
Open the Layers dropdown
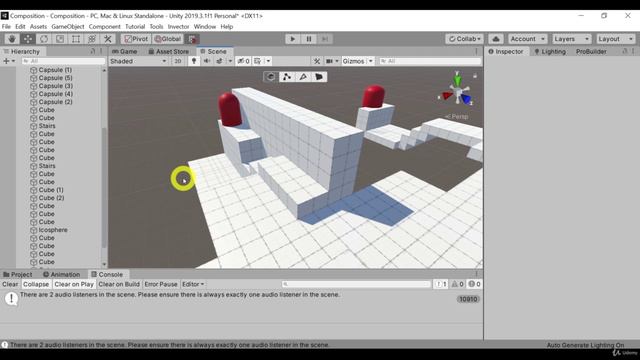coord(571,39)
